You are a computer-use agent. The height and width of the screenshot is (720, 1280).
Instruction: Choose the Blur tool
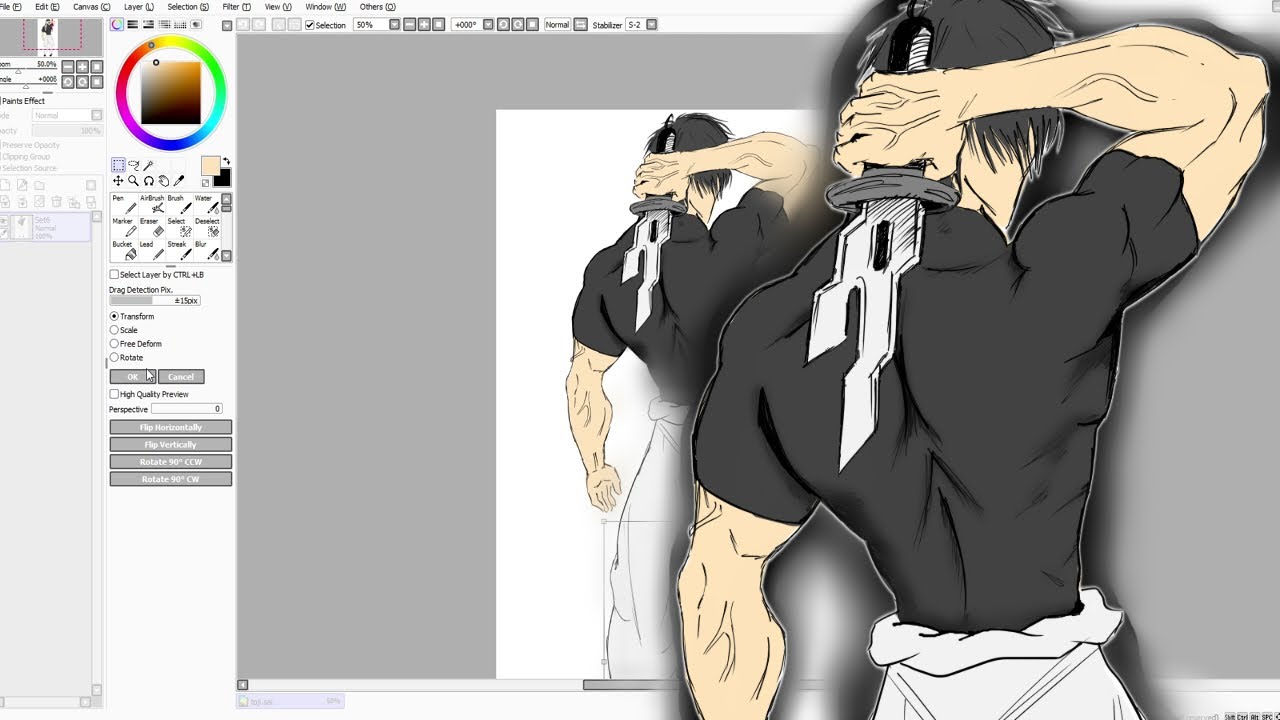click(x=207, y=250)
